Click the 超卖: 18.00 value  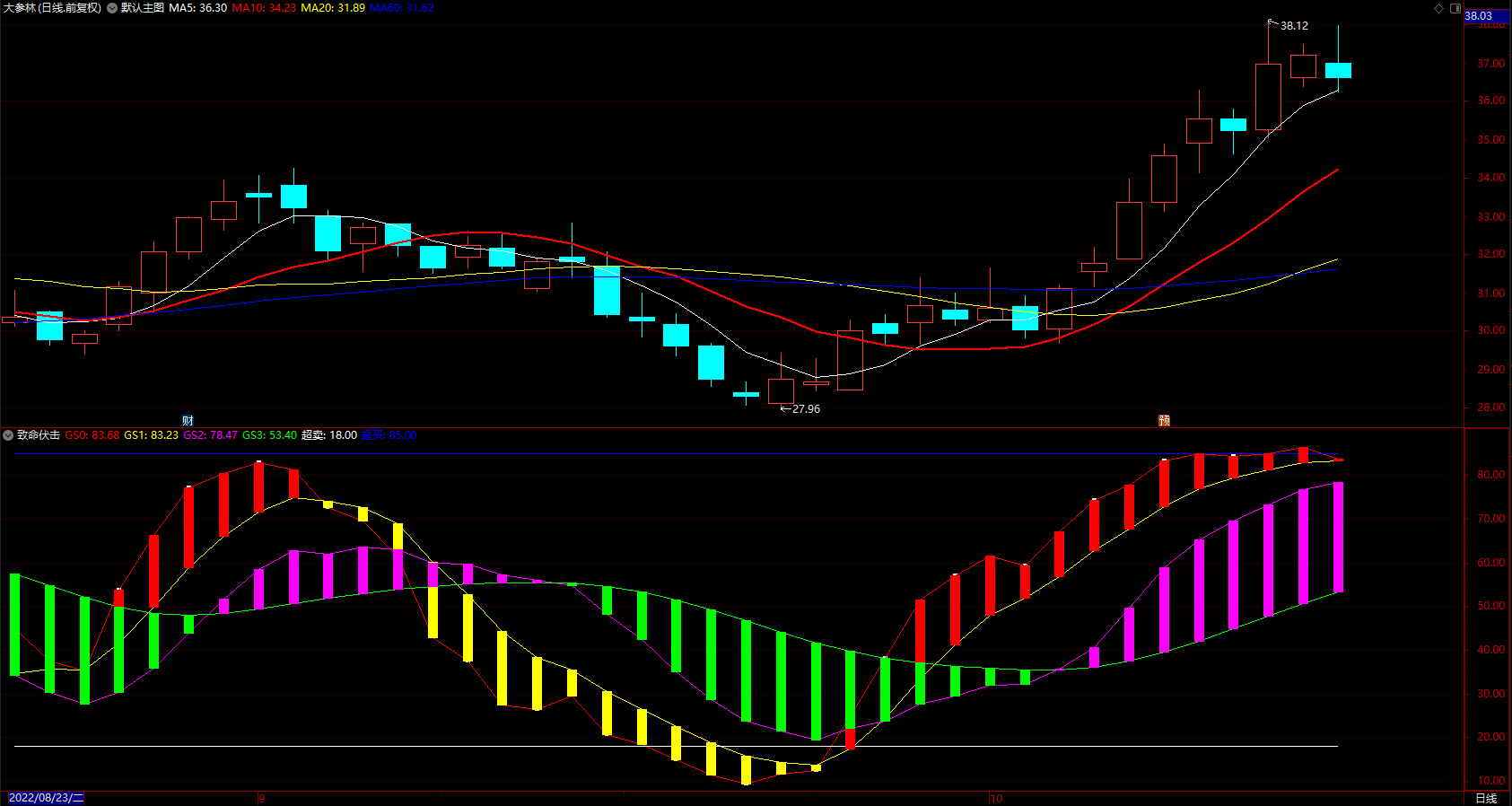coord(329,435)
